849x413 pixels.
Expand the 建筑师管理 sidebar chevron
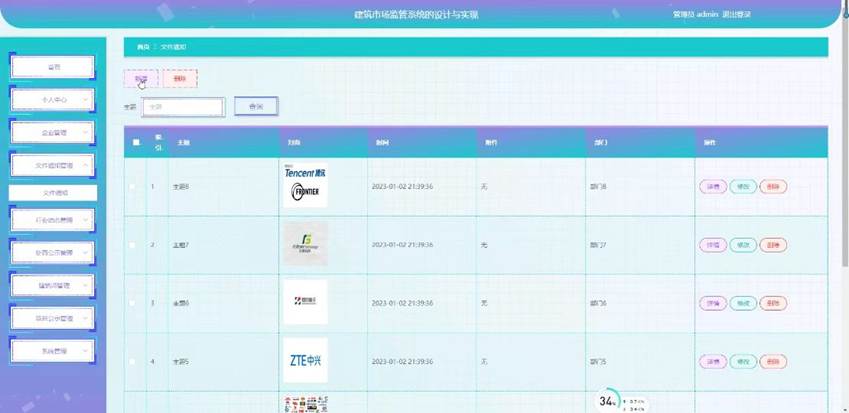pyautogui.click(x=85, y=285)
